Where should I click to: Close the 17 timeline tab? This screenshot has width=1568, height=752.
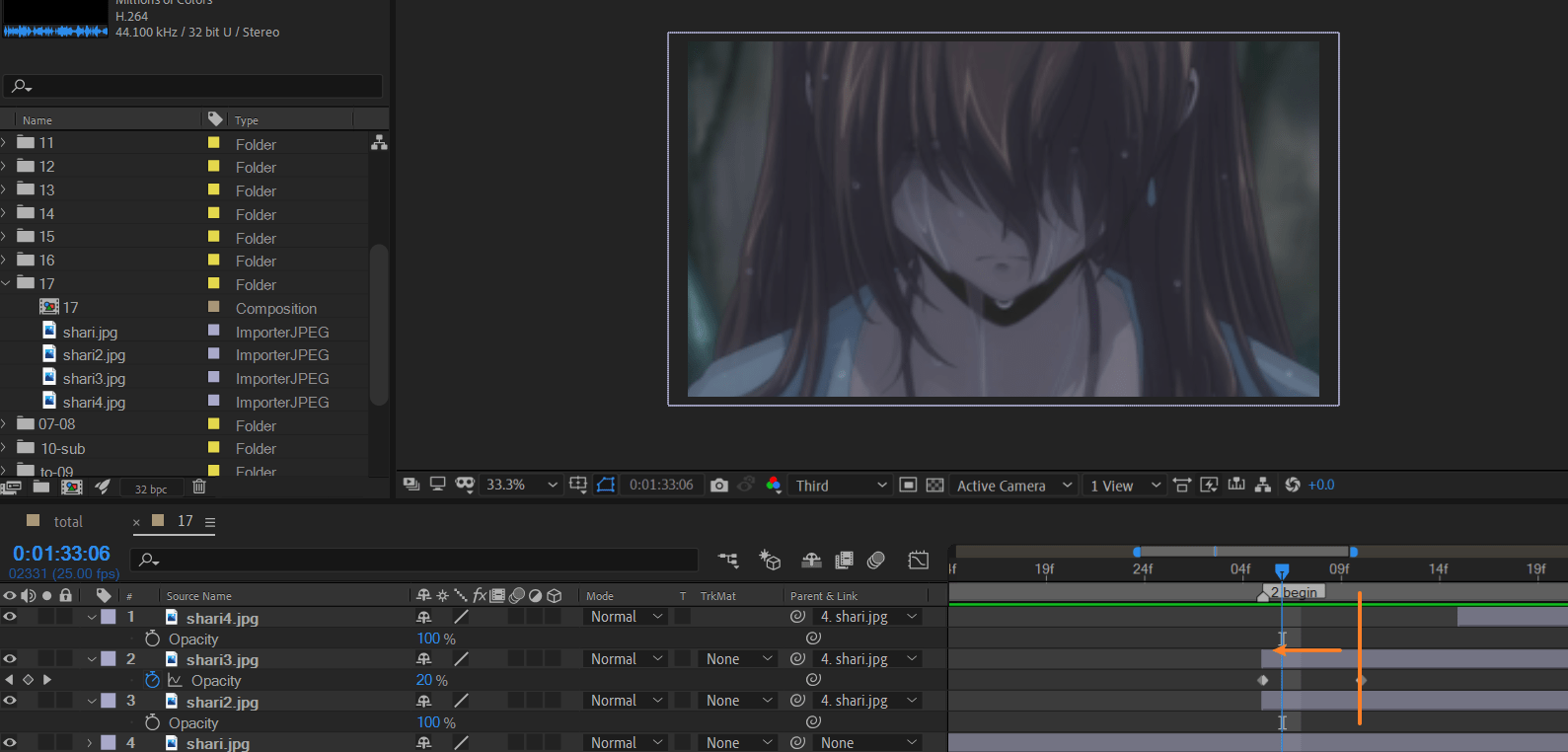pos(136,522)
